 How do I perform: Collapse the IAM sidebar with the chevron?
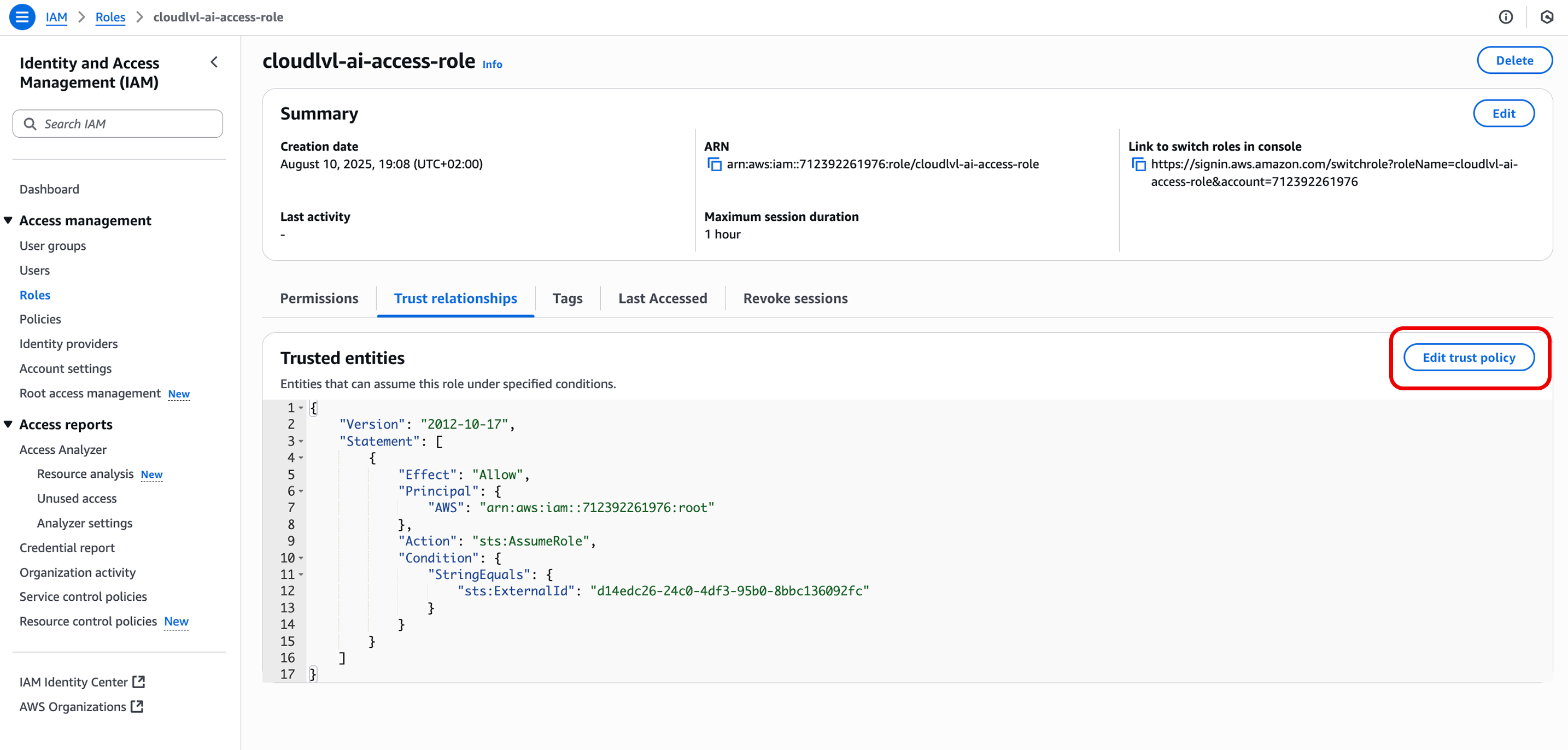click(214, 61)
